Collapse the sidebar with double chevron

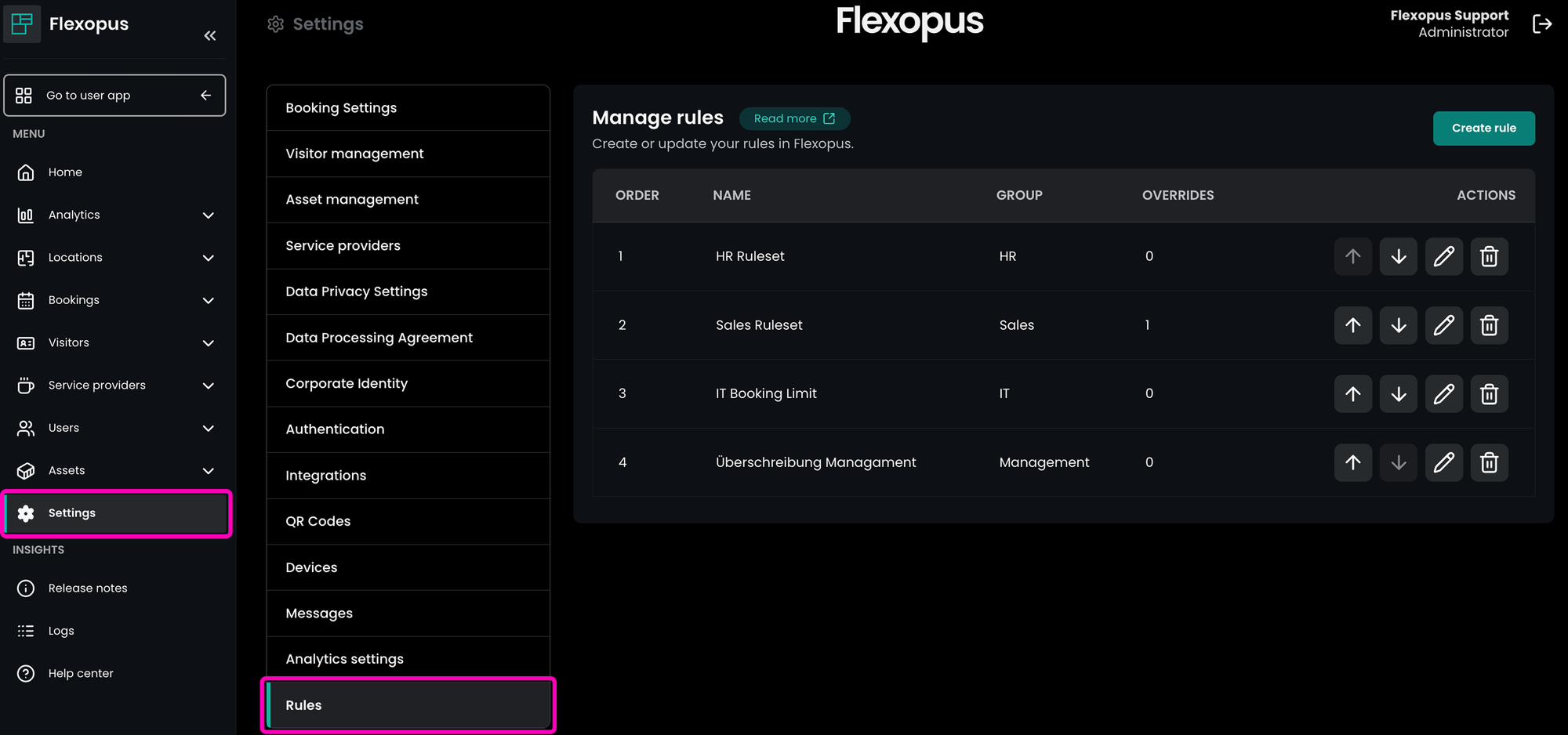(x=209, y=36)
